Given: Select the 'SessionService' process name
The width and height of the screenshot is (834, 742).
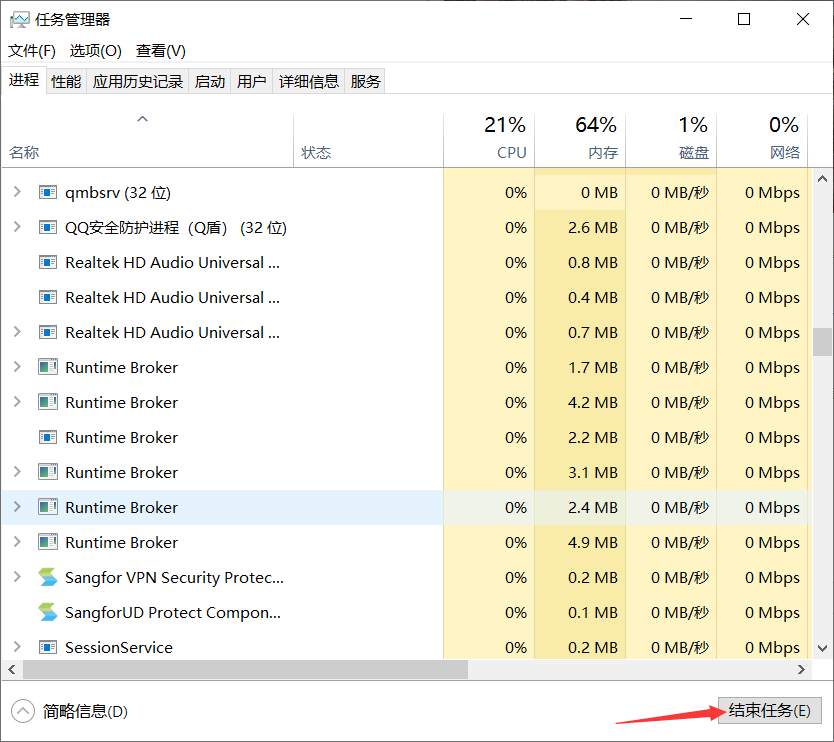Looking at the screenshot, I should tap(119, 648).
